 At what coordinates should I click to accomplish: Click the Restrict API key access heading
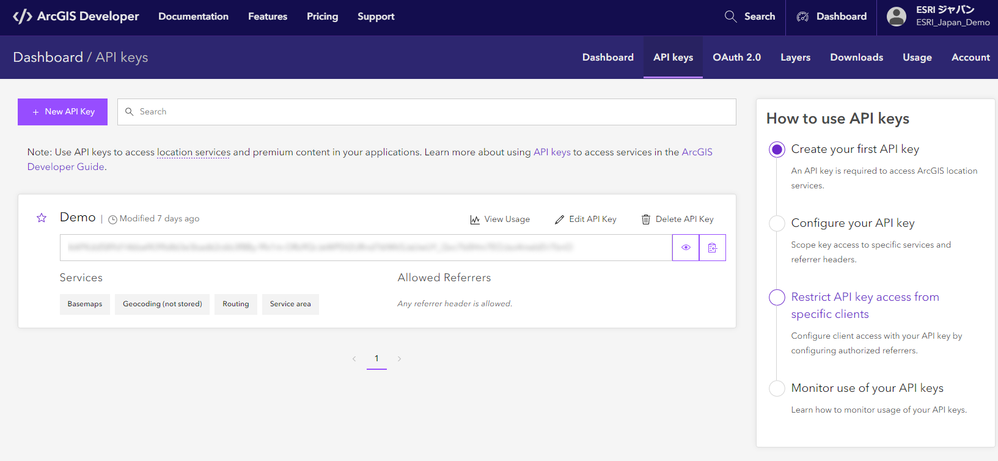pyautogui.click(x=865, y=306)
